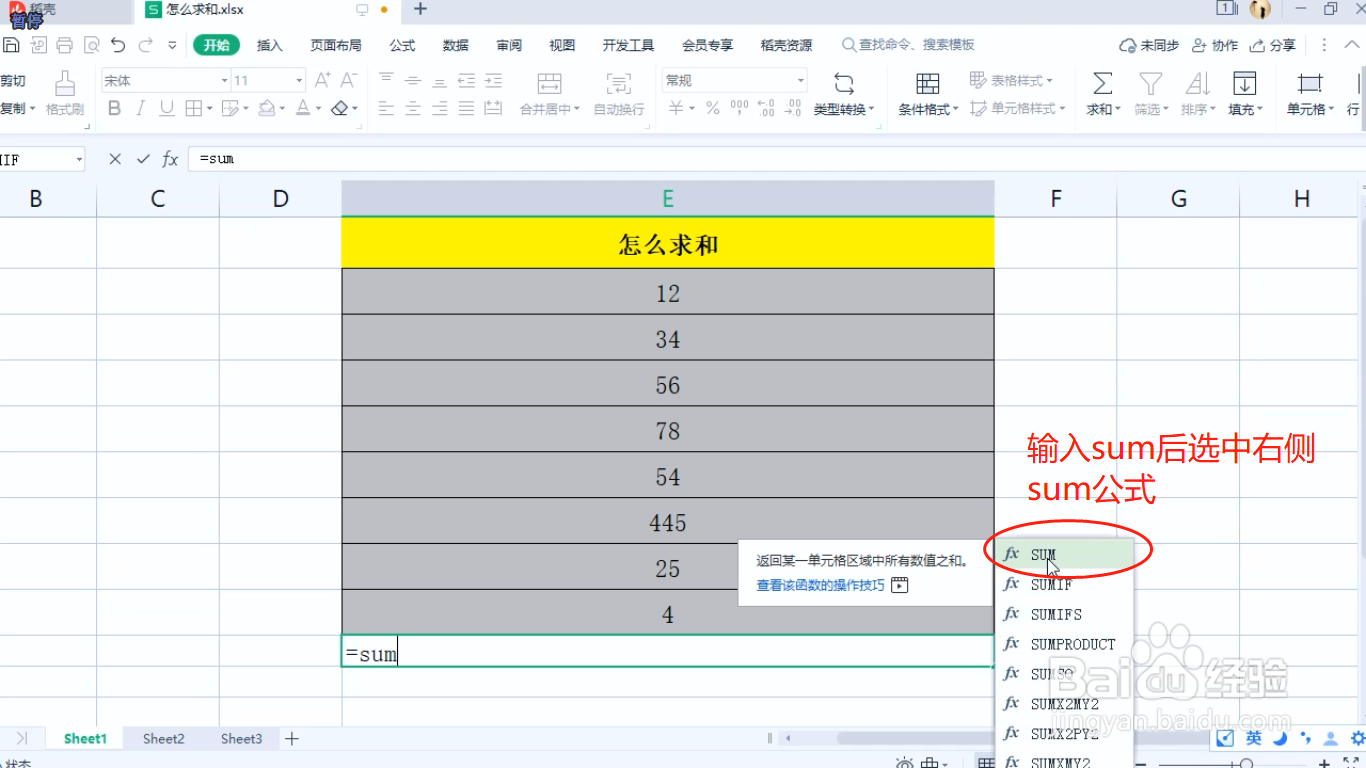Expand the Merge and Center (合并居中) dropdown
The image size is (1366, 768).
(576, 110)
